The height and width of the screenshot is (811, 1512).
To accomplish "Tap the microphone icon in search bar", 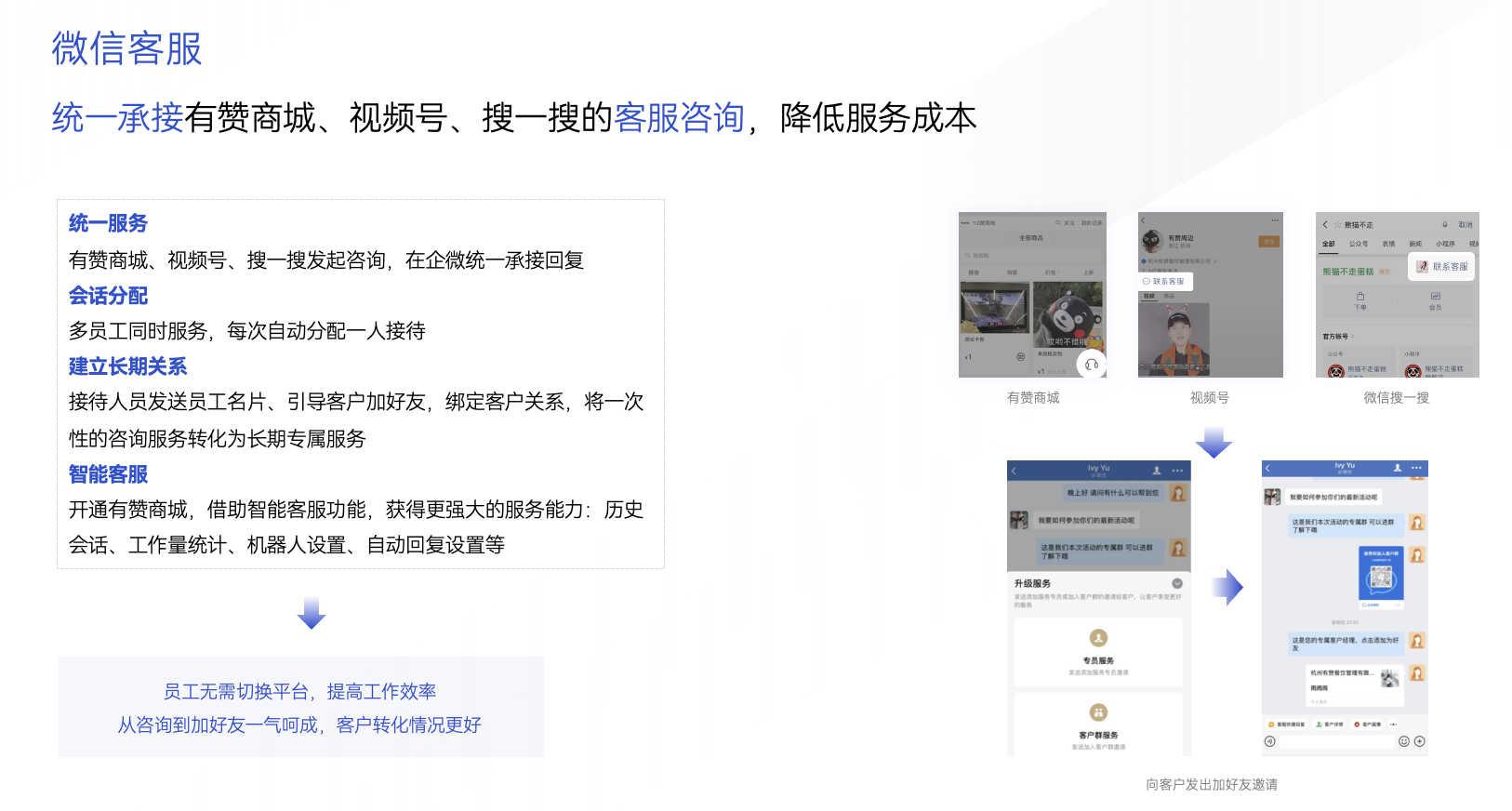I will (1445, 224).
